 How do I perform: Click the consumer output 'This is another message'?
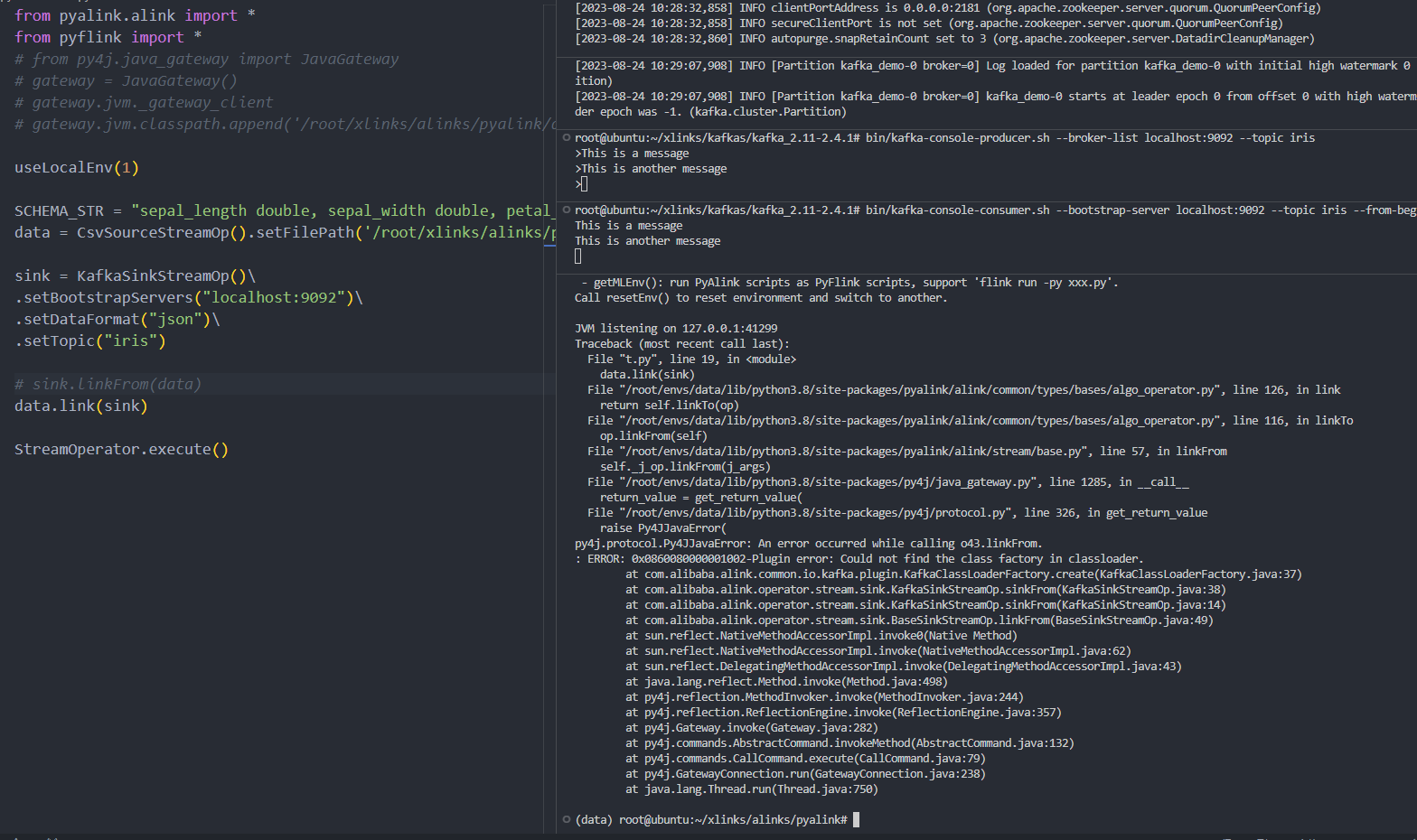pyautogui.click(x=648, y=241)
